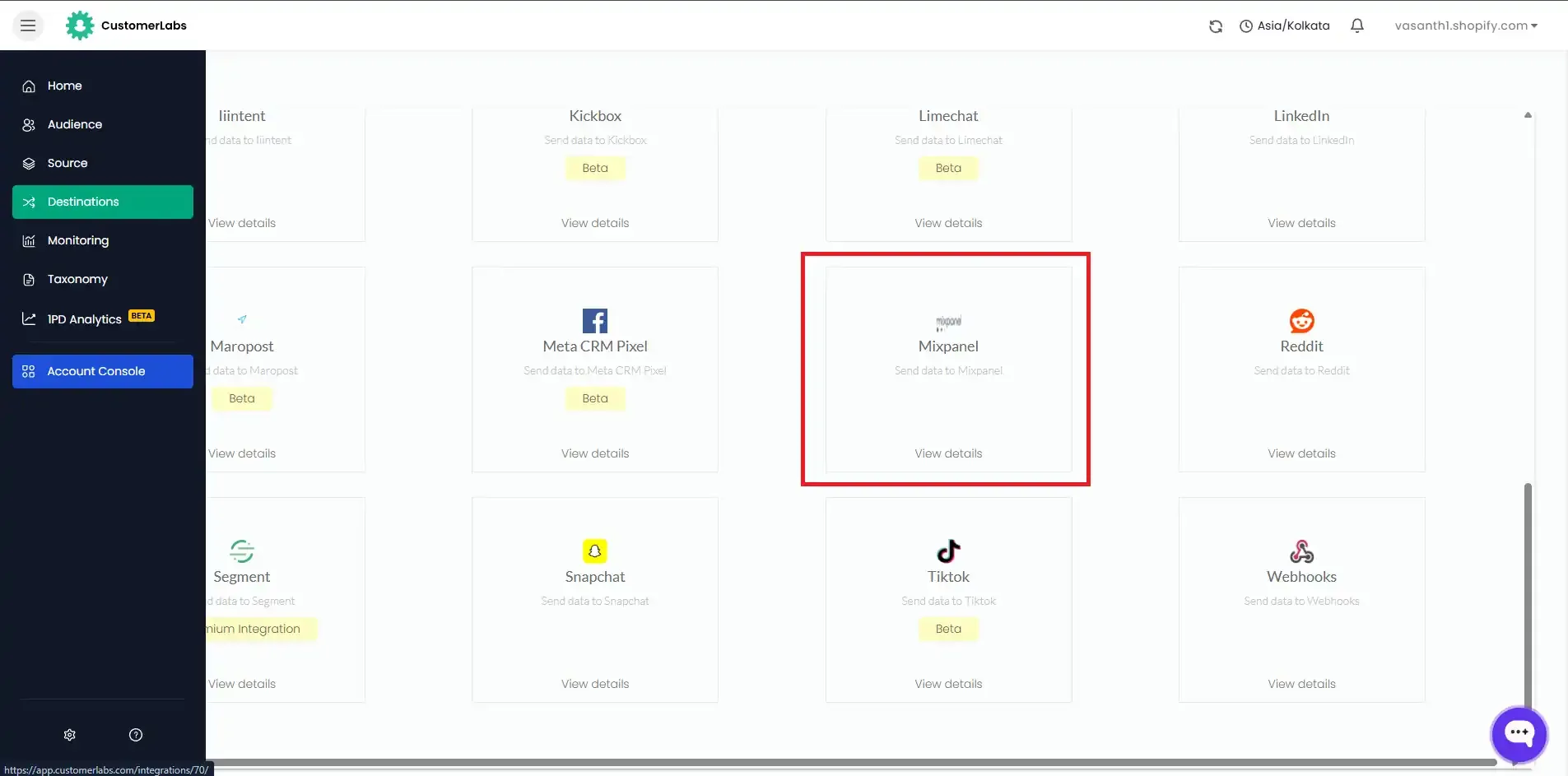1568x776 pixels.
Task: Click the Source layers icon
Action: point(29,163)
